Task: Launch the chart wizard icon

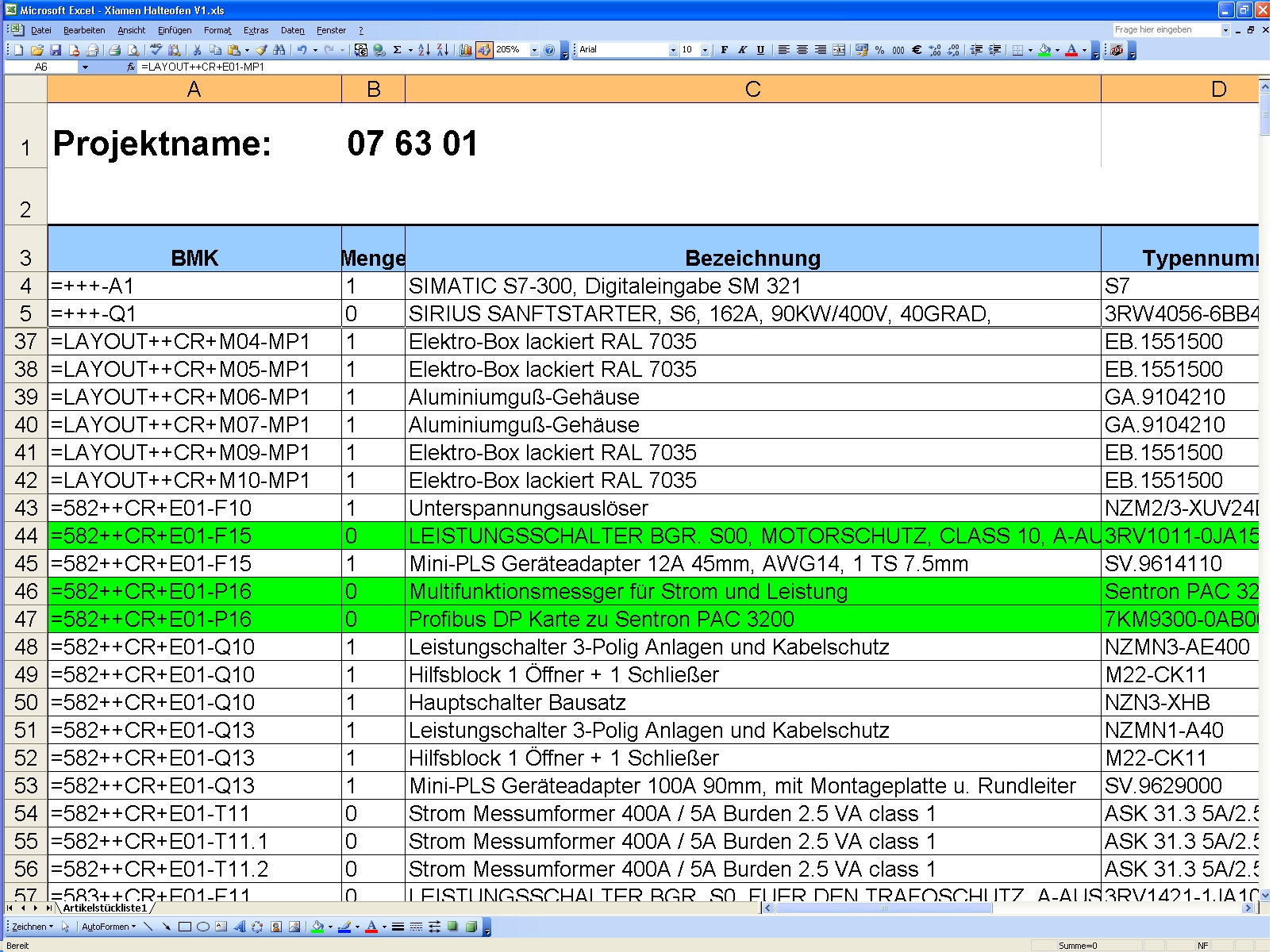Action: coord(466,50)
